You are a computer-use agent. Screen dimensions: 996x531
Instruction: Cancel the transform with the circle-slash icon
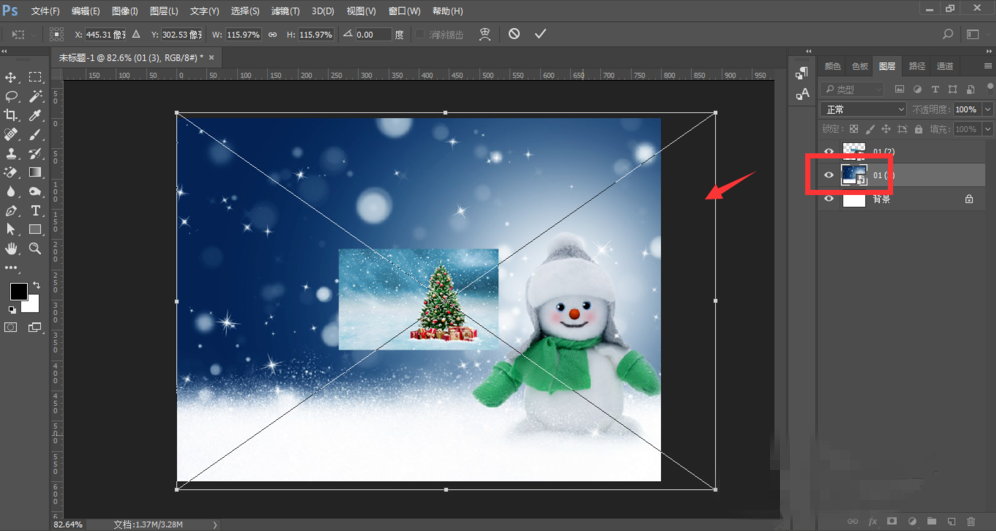pos(514,34)
